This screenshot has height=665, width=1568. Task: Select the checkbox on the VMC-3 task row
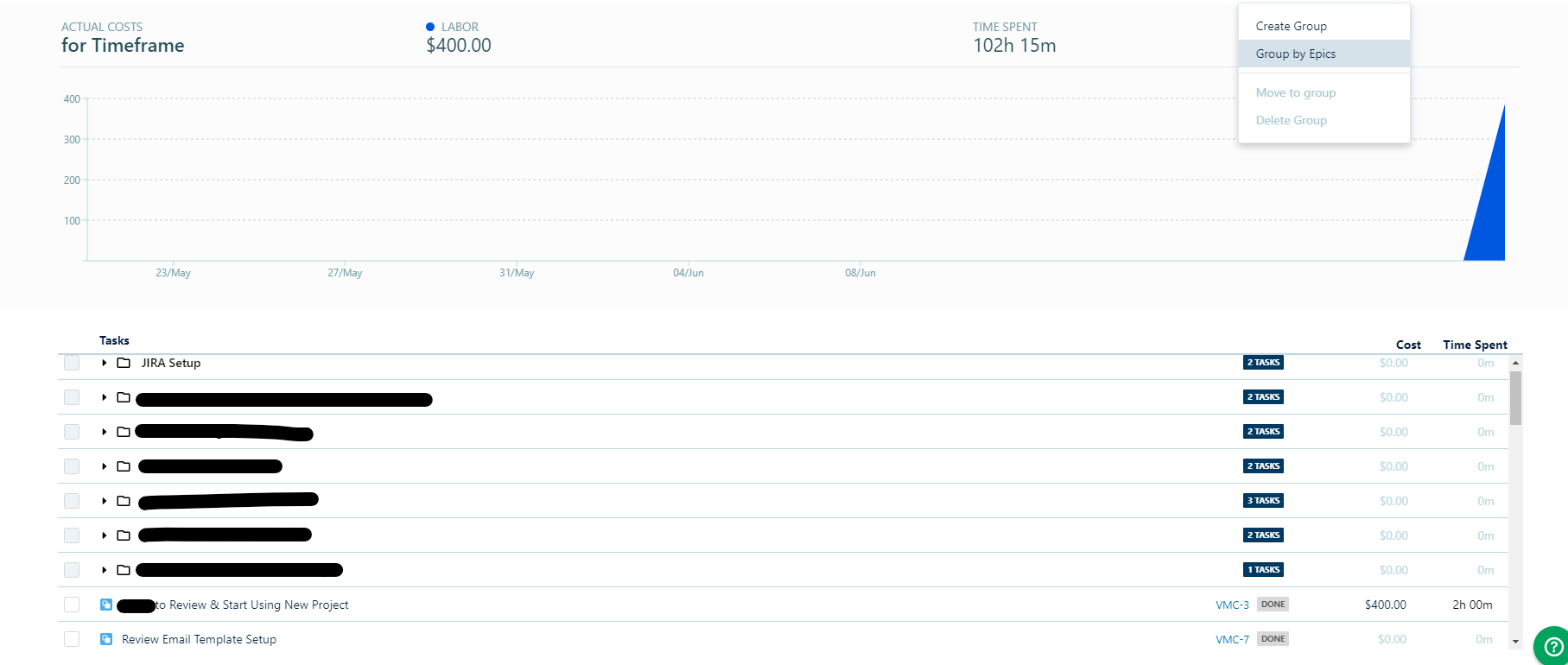tap(72, 605)
